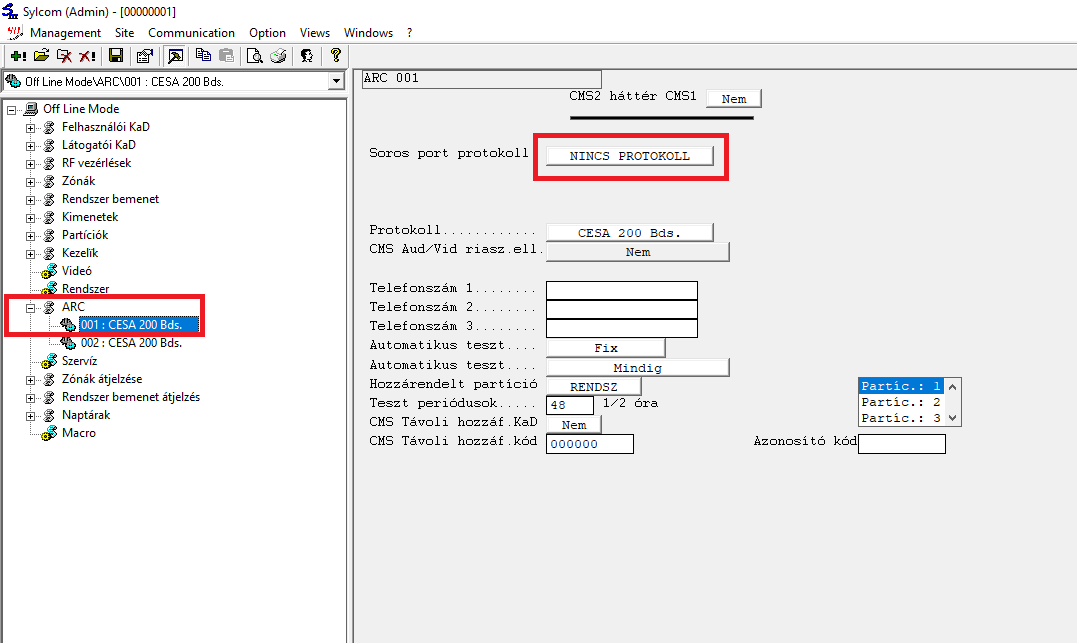This screenshot has height=643, width=1077.
Task: Open the Communication menu
Action: [x=191, y=33]
